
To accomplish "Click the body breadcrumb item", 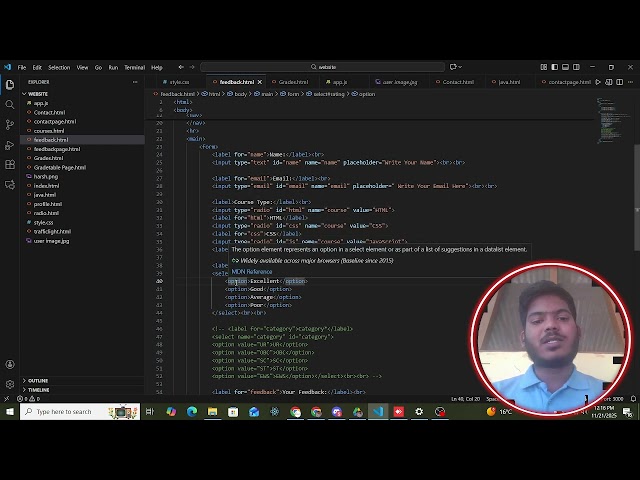I will coord(237,94).
